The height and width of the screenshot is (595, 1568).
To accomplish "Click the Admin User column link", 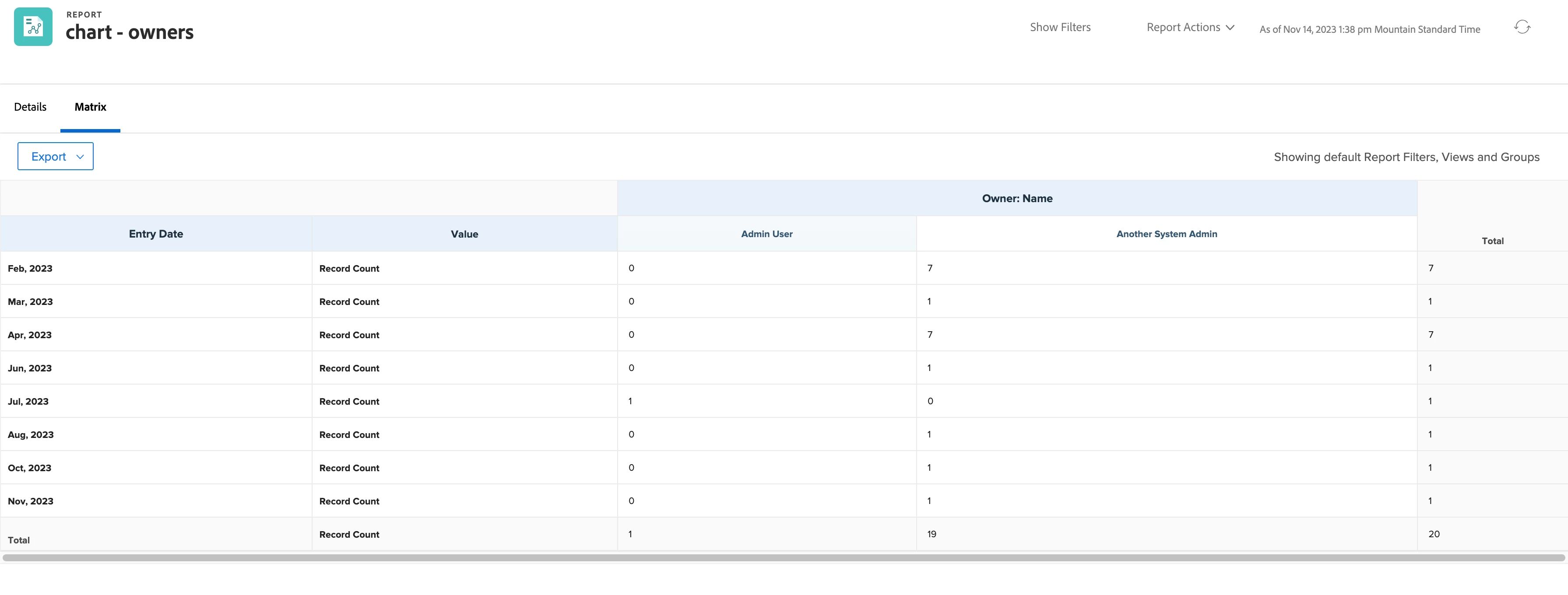I will click(766, 234).
